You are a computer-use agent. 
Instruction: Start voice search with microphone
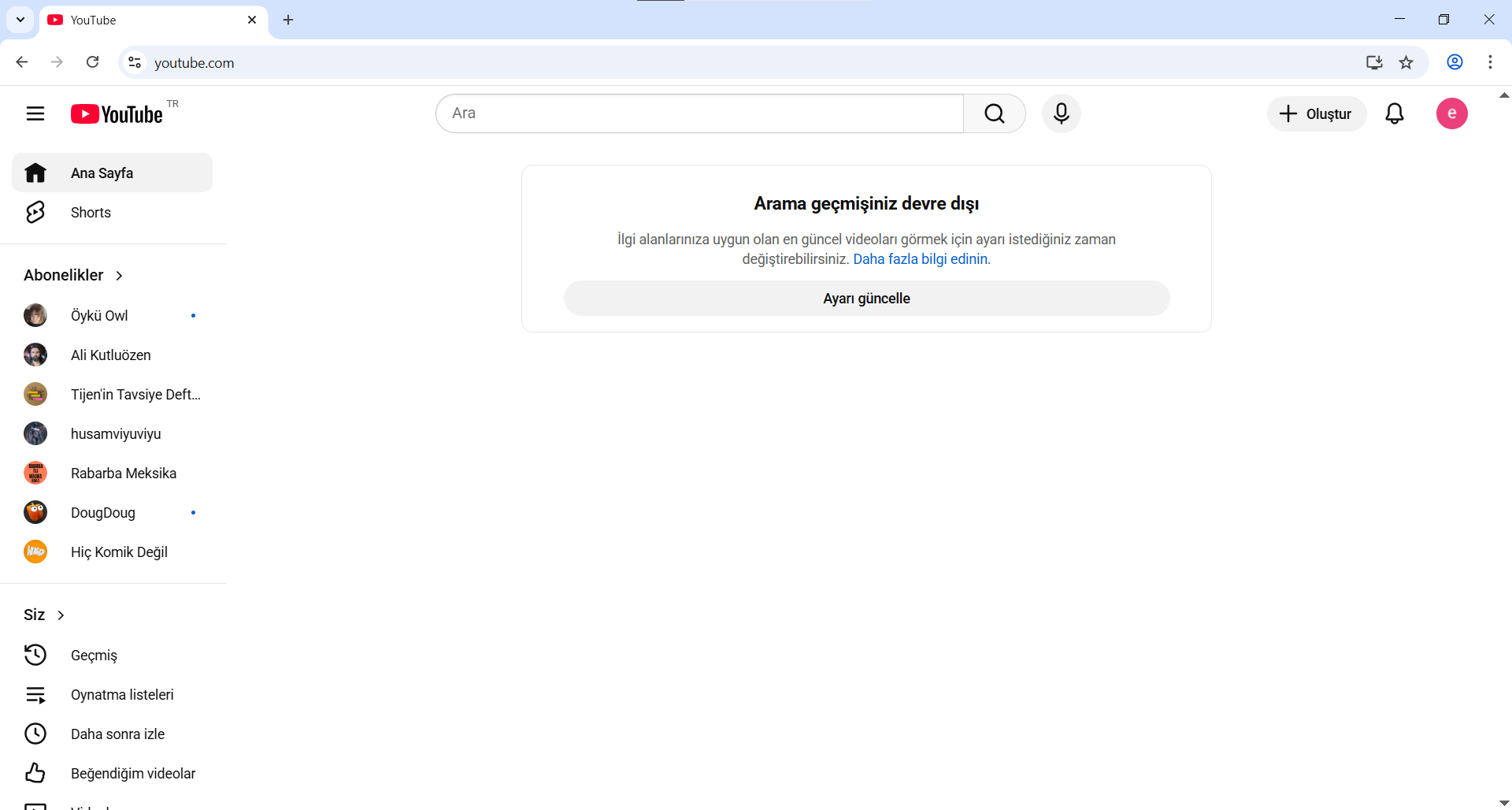coord(1062,113)
